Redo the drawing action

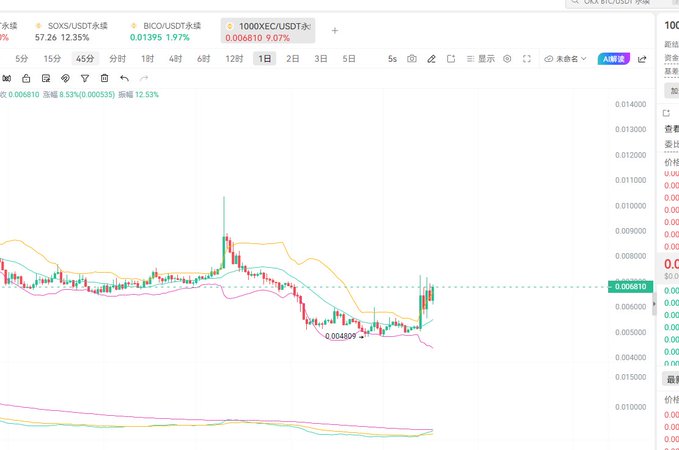(x=144, y=78)
